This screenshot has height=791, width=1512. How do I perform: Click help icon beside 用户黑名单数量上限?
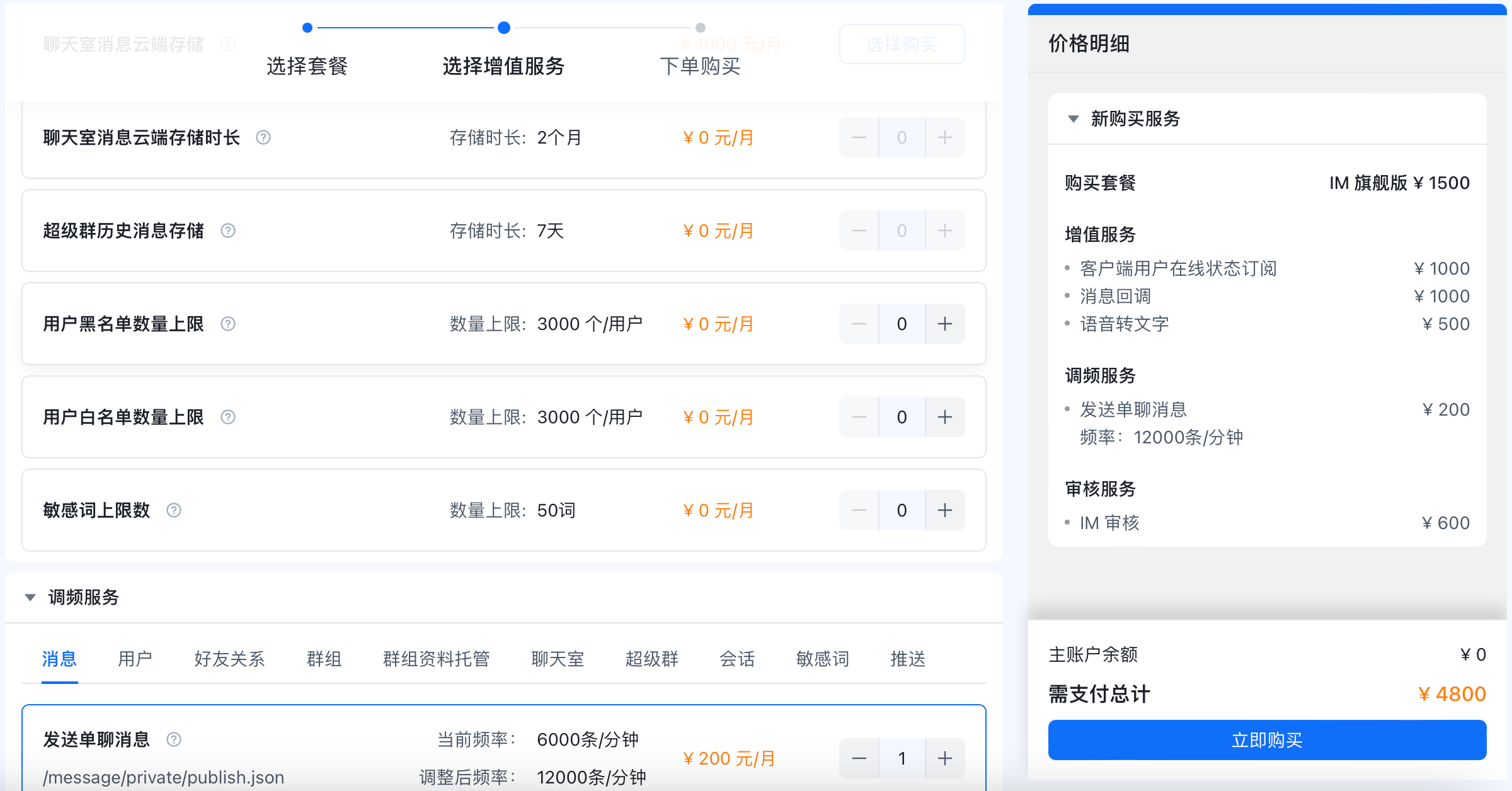[x=228, y=324]
